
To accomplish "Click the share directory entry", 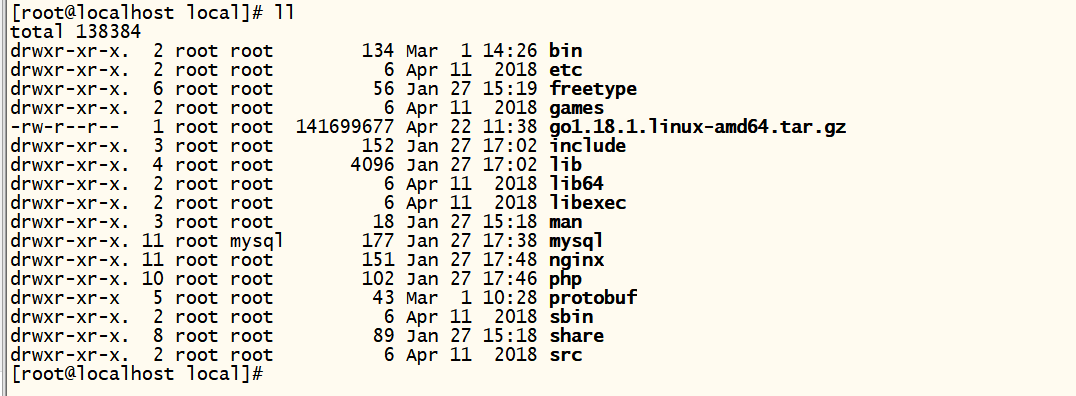I will click(x=576, y=336).
